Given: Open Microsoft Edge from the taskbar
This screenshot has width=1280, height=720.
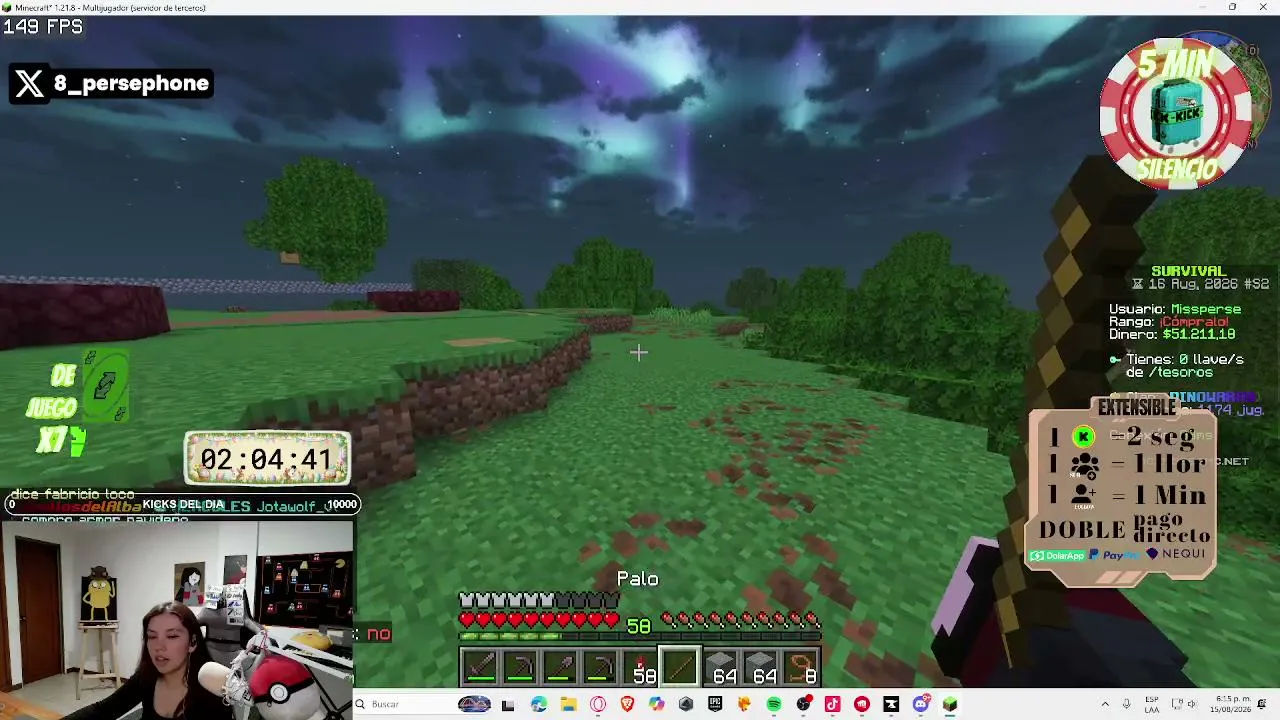Looking at the screenshot, I should point(539,704).
